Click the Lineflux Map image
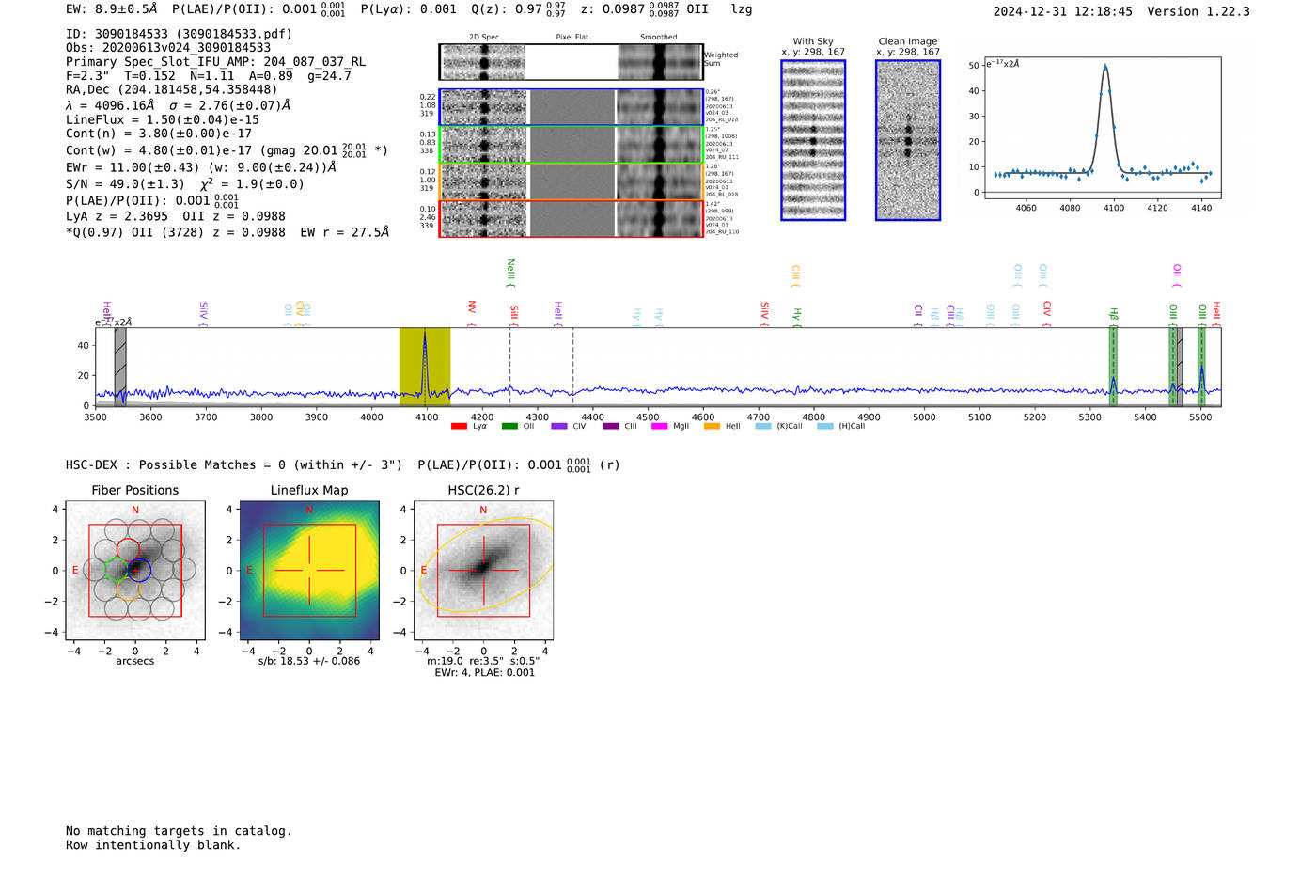1316x896 pixels. (309, 571)
